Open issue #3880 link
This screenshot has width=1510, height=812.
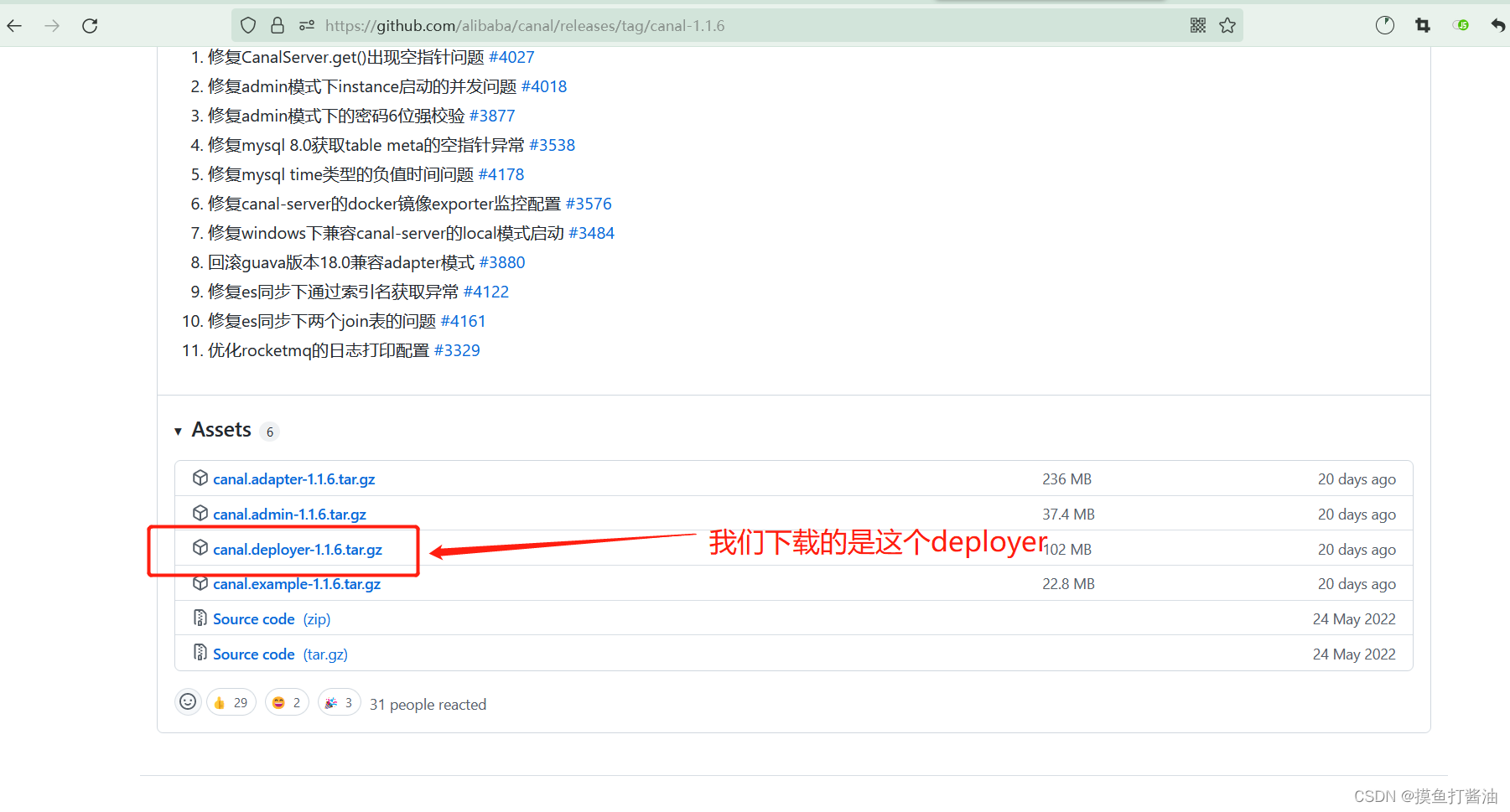pos(502,262)
